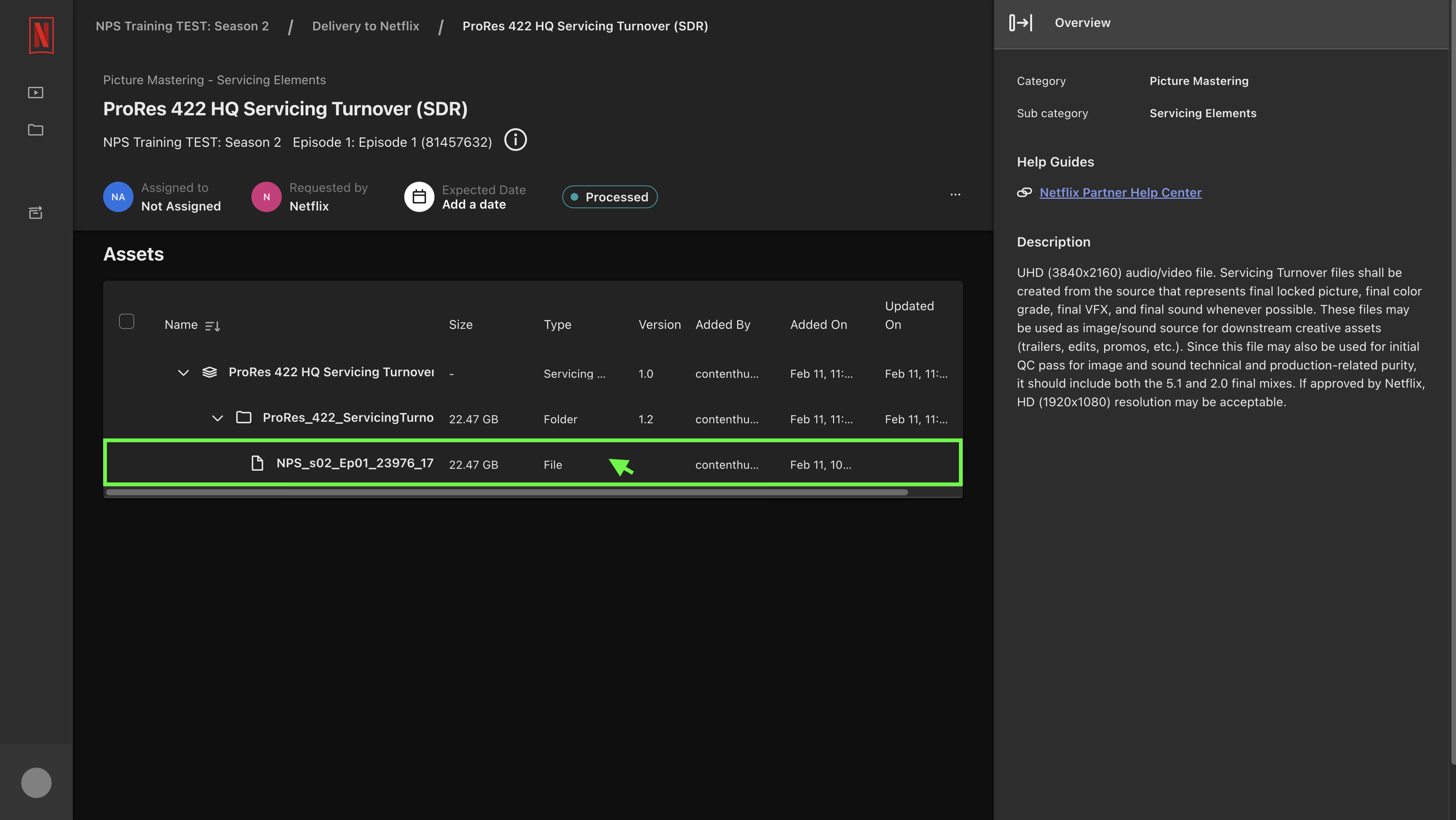Viewport: 1456px width, 820px height.
Task: Open the folder sidebar icon
Action: pyautogui.click(x=36, y=130)
